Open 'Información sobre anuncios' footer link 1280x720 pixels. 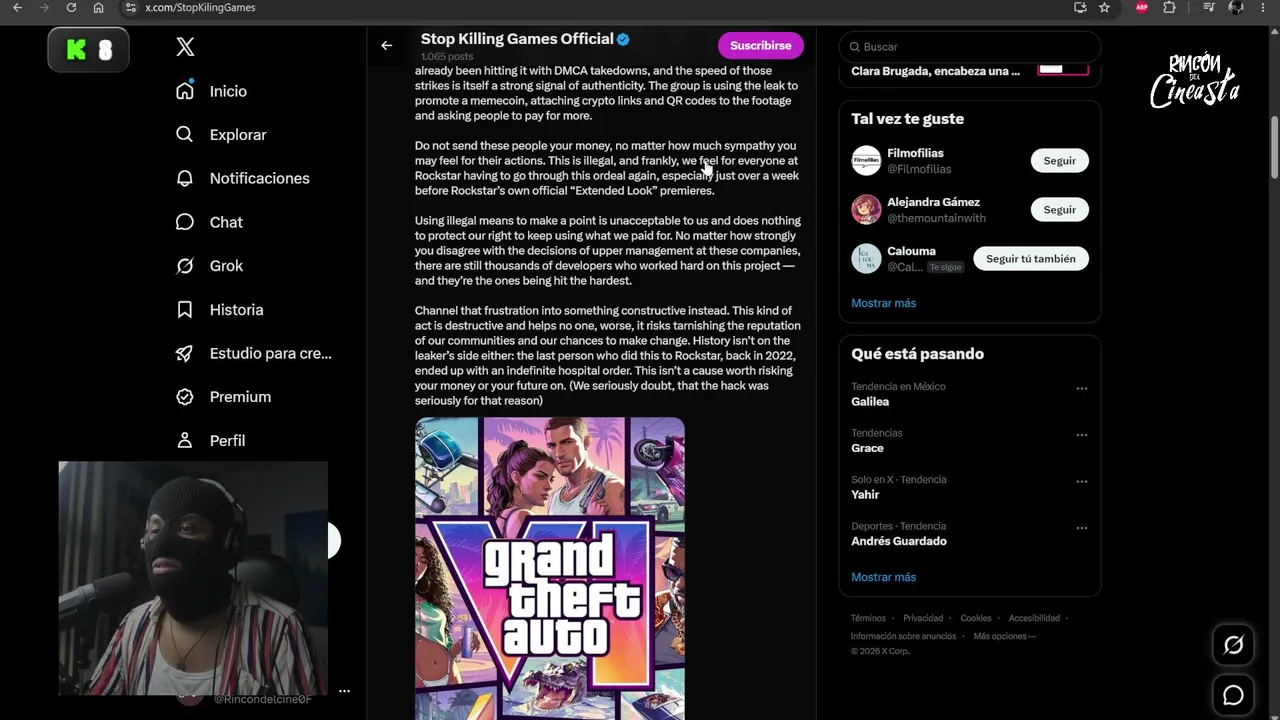tap(904, 636)
